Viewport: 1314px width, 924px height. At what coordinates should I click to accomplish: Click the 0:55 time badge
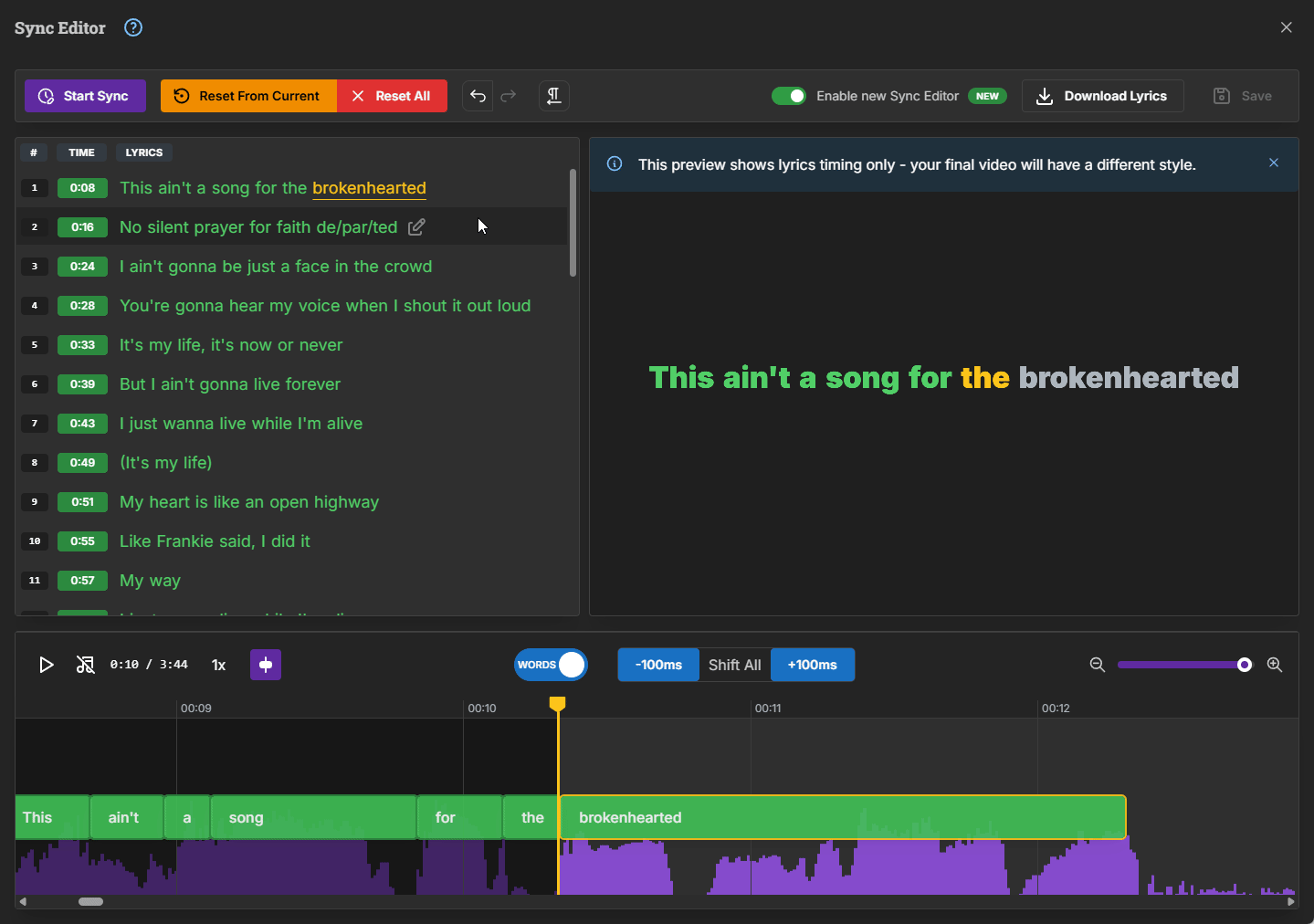click(x=82, y=541)
